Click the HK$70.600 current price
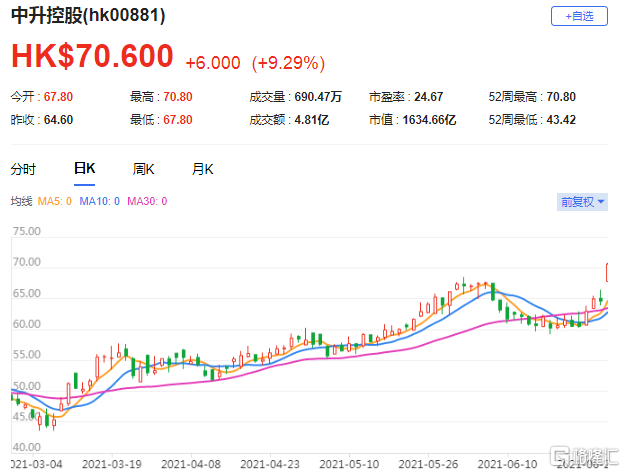 pyautogui.click(x=92, y=57)
